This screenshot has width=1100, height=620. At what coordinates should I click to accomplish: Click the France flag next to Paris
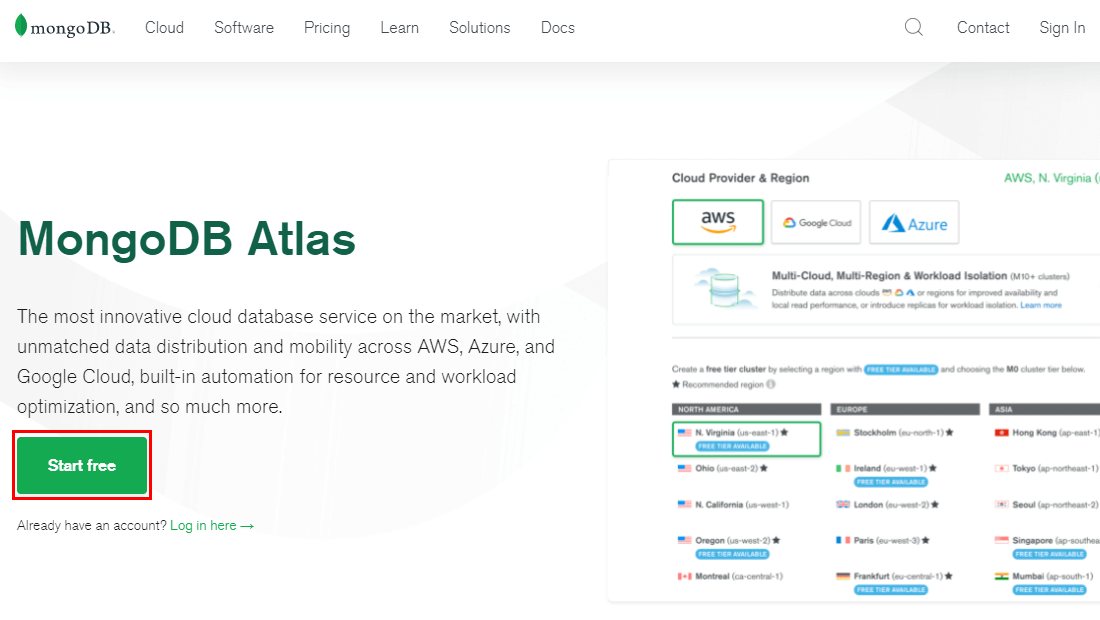tap(843, 541)
